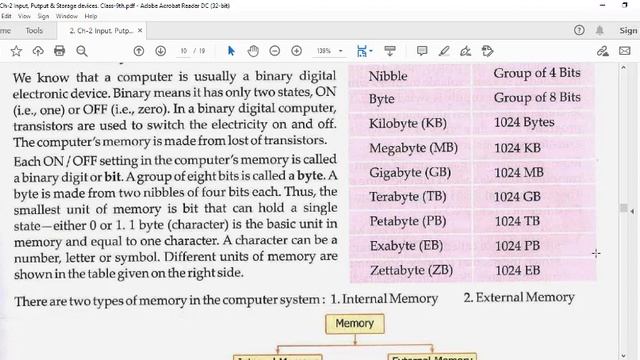Zoom in with the plus icon
The height and width of the screenshot is (360, 640).
point(296,51)
